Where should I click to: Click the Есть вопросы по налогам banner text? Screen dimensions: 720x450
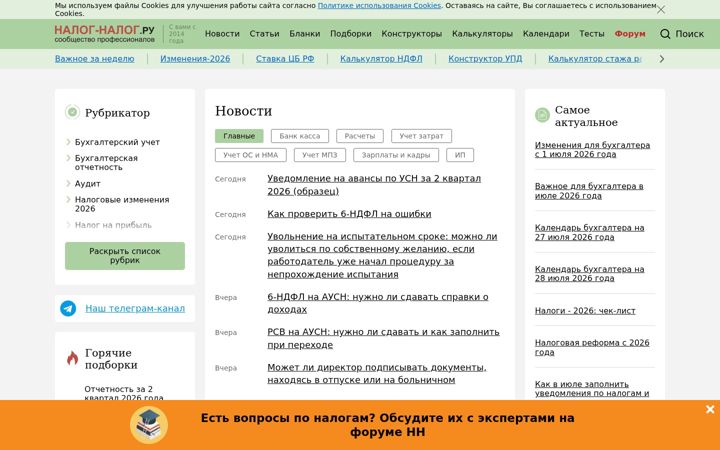point(388,425)
